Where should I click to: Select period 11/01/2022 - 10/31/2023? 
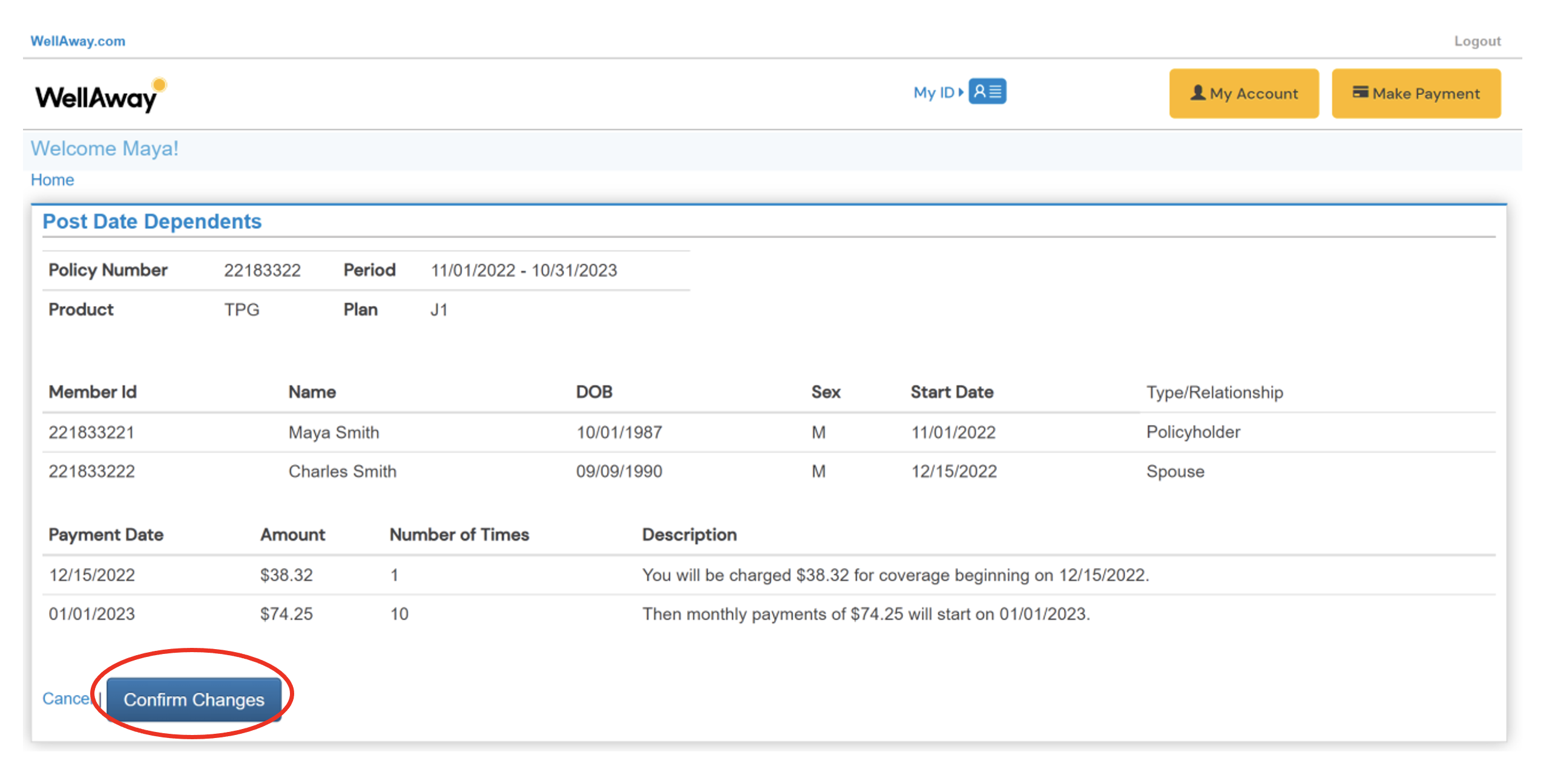click(524, 270)
